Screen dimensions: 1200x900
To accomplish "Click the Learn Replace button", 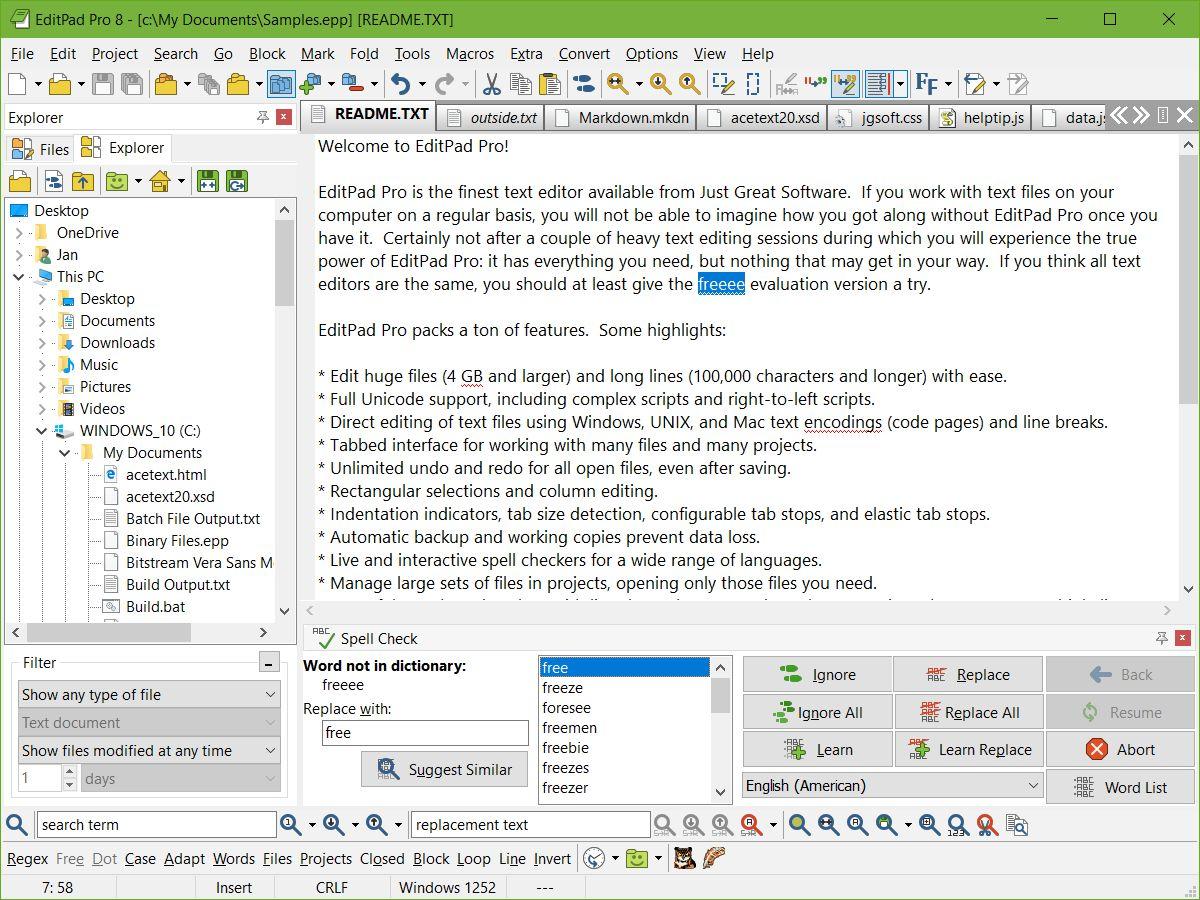I will 969,749.
